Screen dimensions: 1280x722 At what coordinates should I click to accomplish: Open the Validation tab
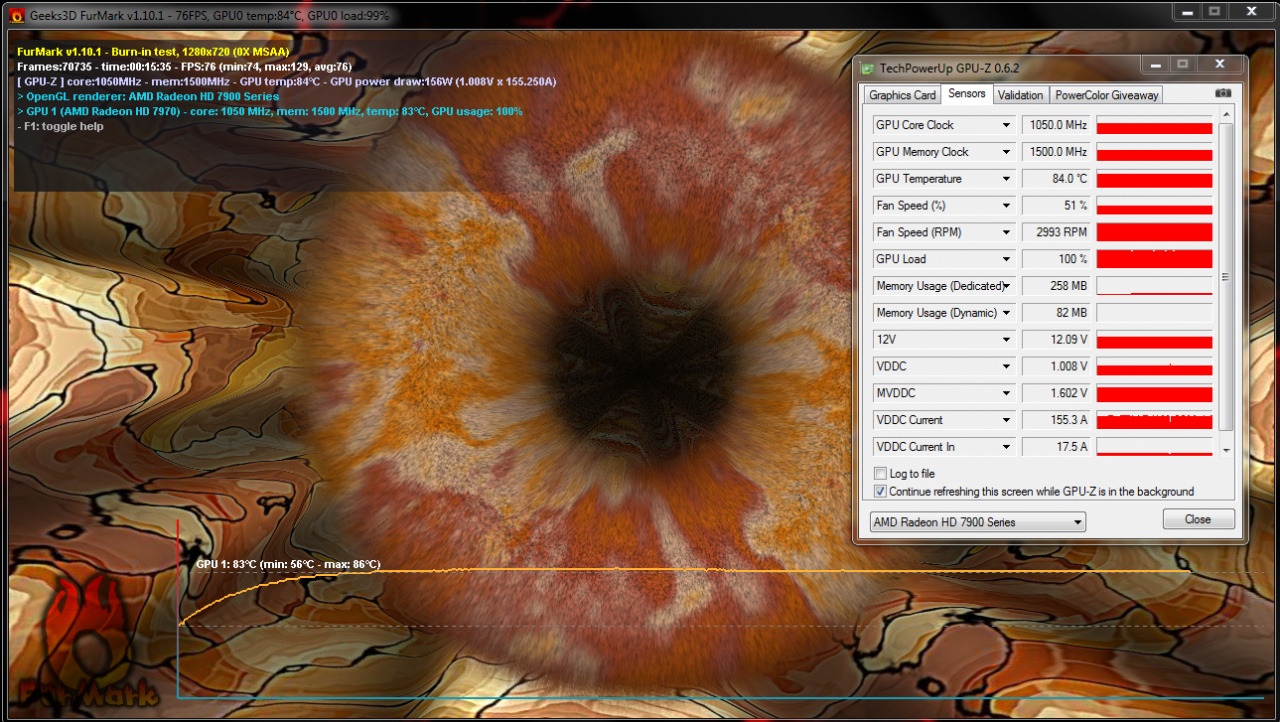tap(1020, 95)
